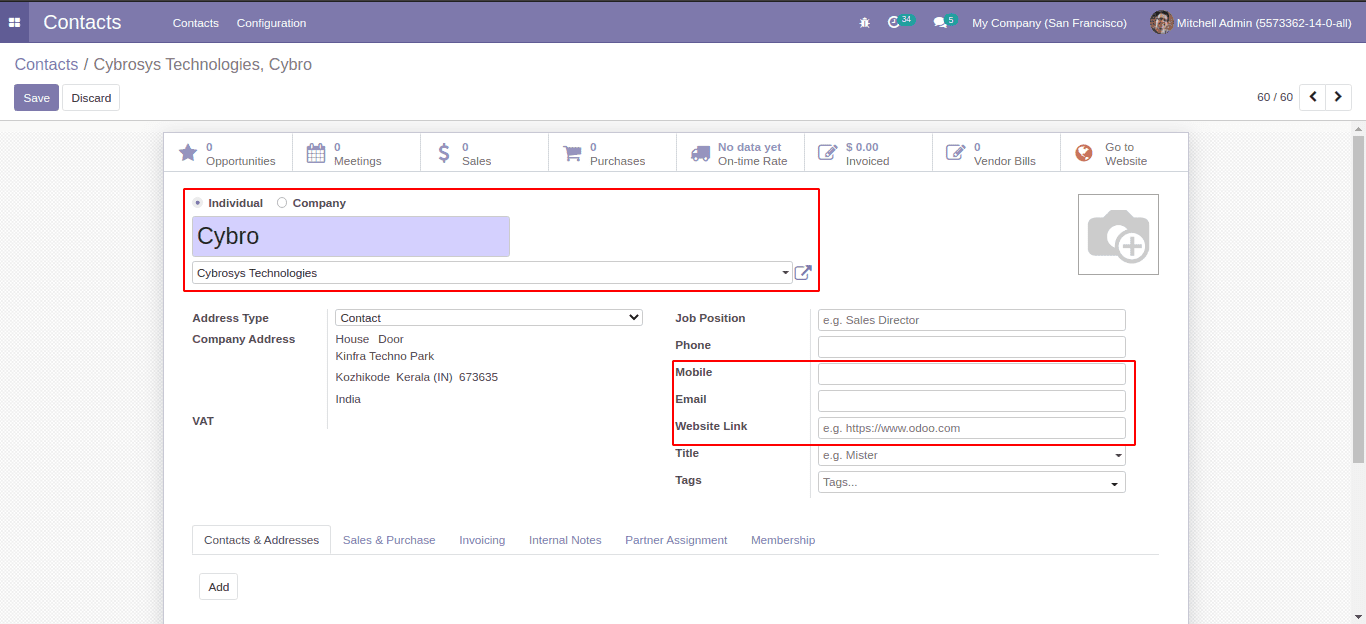Click the Email input field
The image size is (1366, 624).
tap(972, 401)
